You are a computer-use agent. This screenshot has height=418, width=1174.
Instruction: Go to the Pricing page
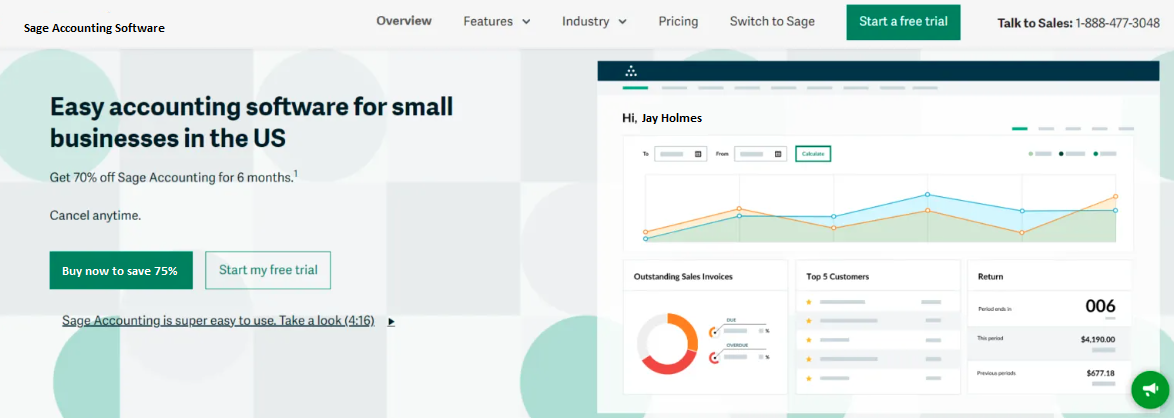pyautogui.click(x=678, y=22)
